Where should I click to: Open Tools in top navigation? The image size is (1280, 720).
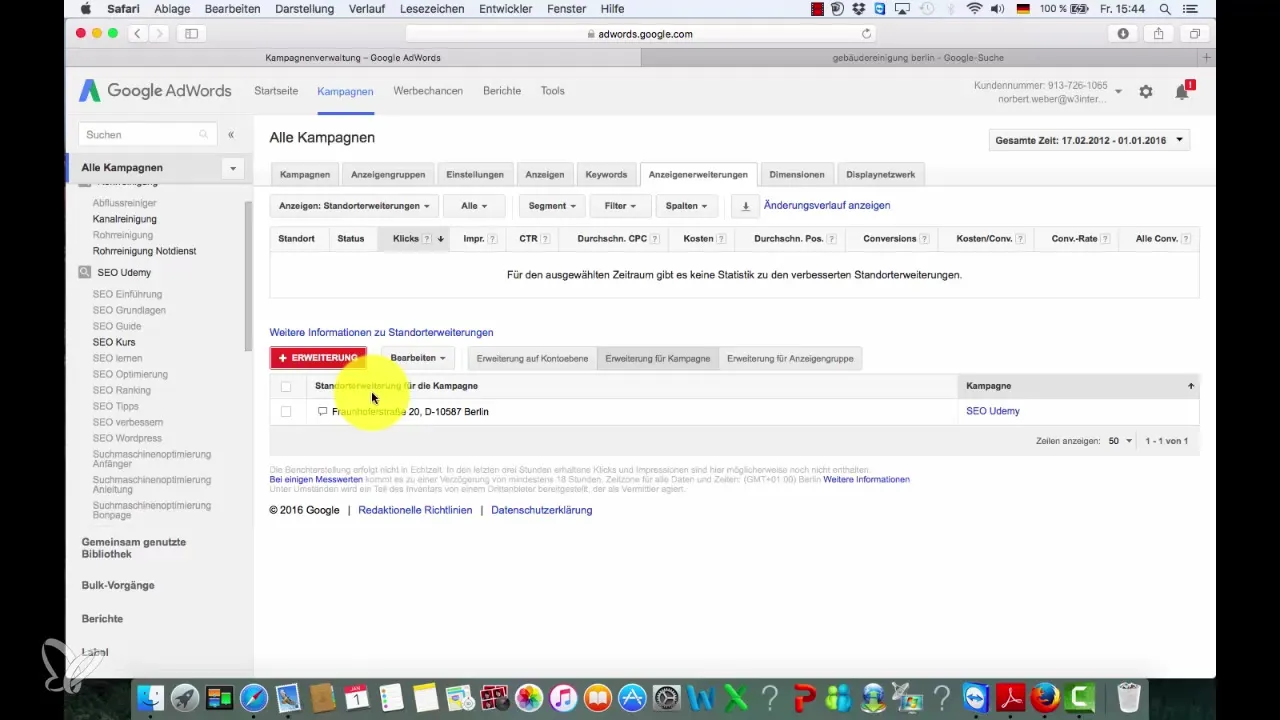[553, 91]
